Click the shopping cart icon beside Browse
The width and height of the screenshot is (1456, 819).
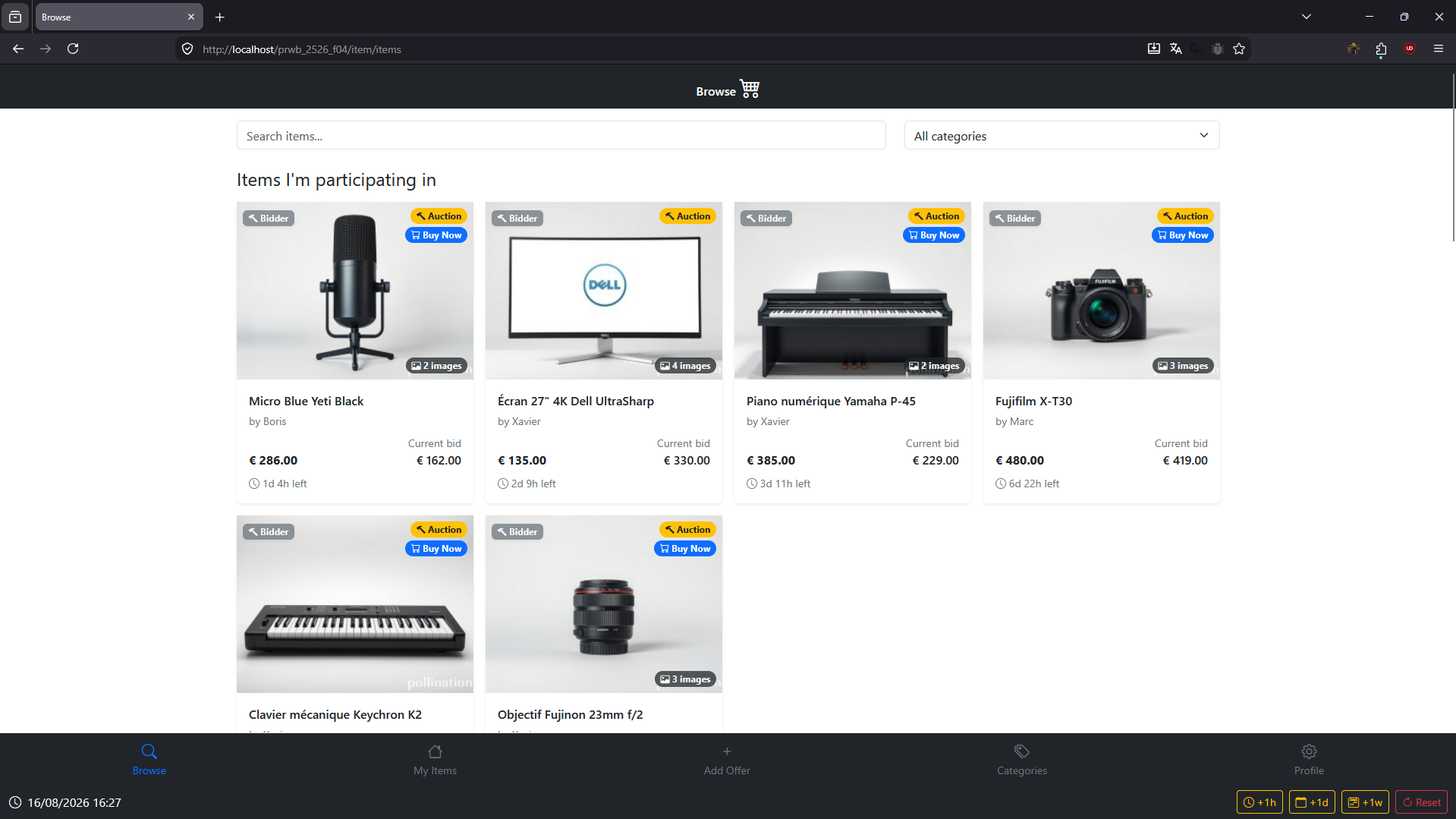coord(750,90)
